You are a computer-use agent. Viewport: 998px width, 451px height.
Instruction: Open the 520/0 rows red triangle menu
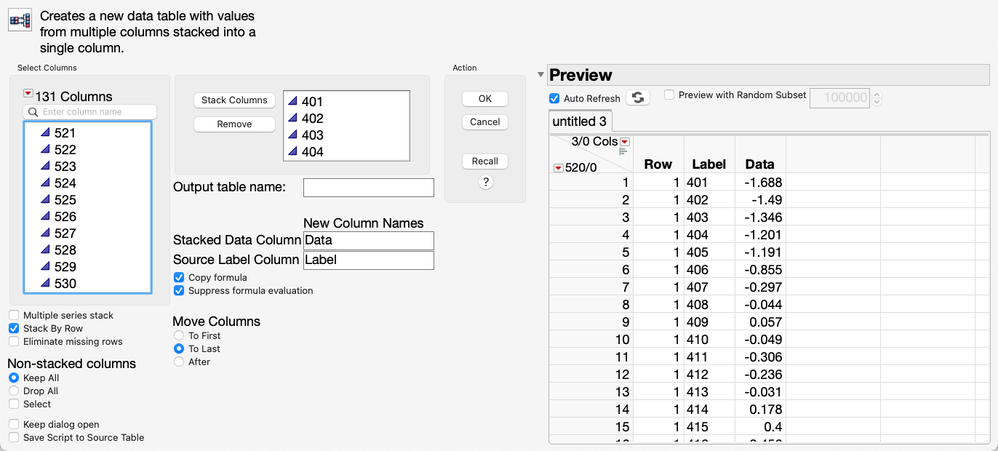(x=558, y=168)
